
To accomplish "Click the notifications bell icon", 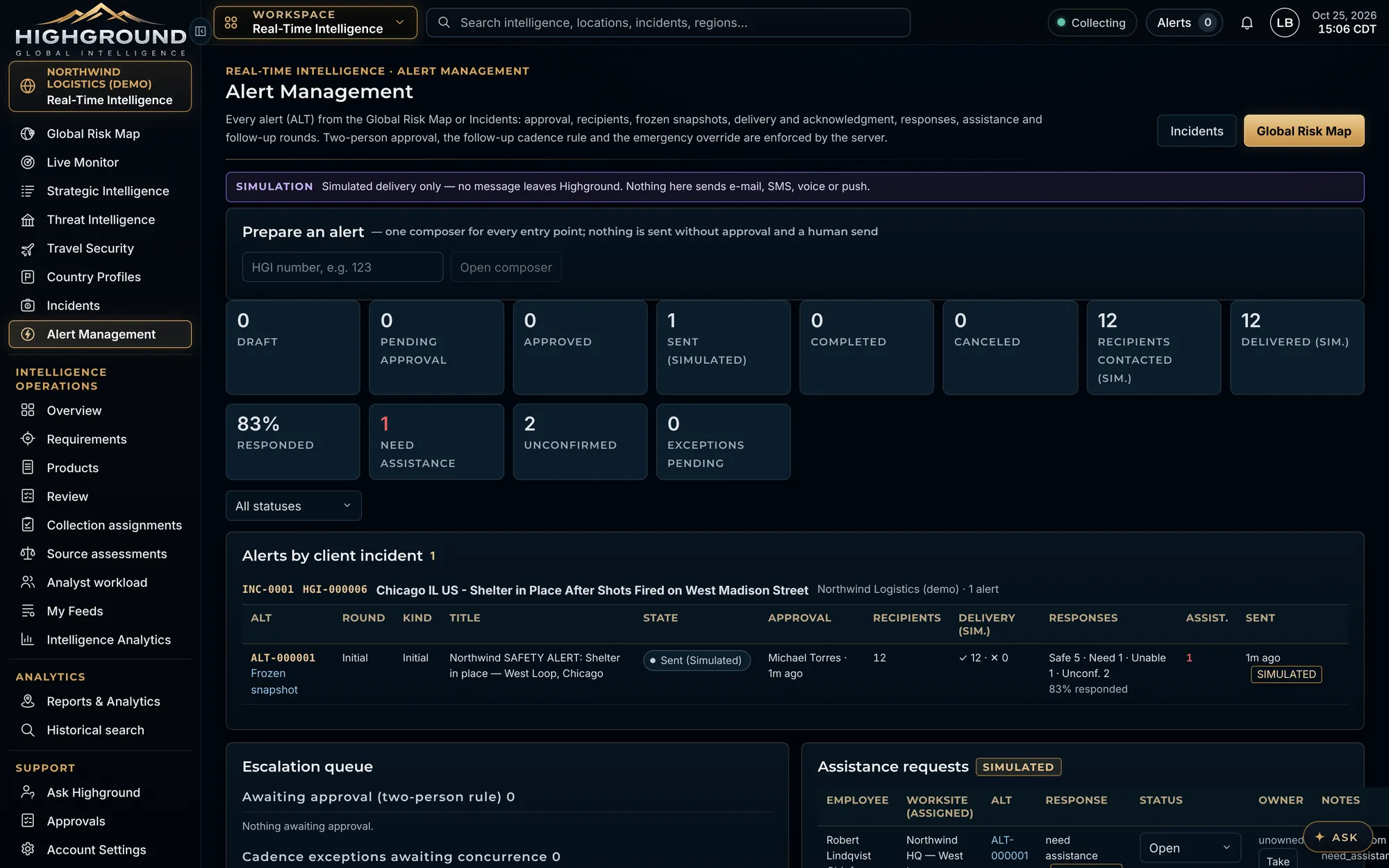I will (x=1247, y=23).
